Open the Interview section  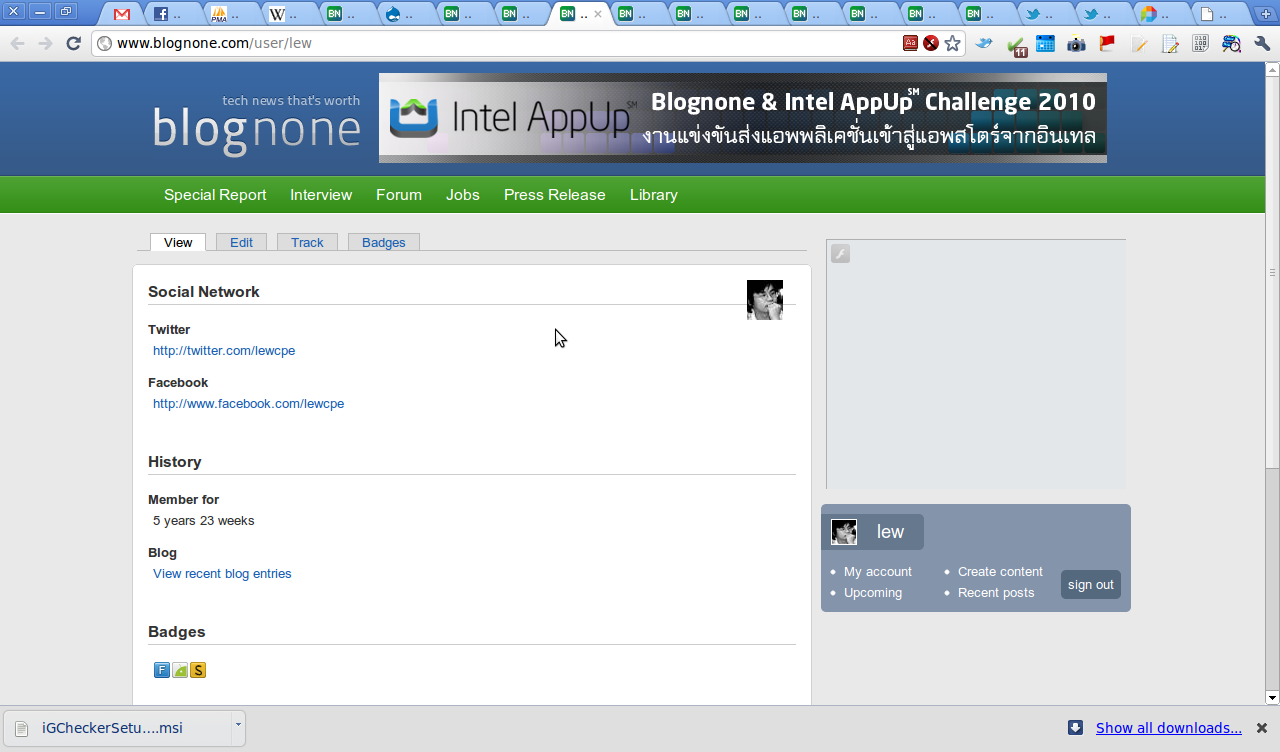[321, 195]
